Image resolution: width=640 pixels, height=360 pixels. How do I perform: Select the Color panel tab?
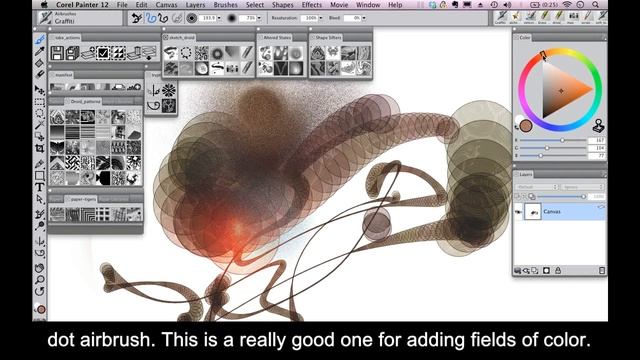(x=523, y=38)
